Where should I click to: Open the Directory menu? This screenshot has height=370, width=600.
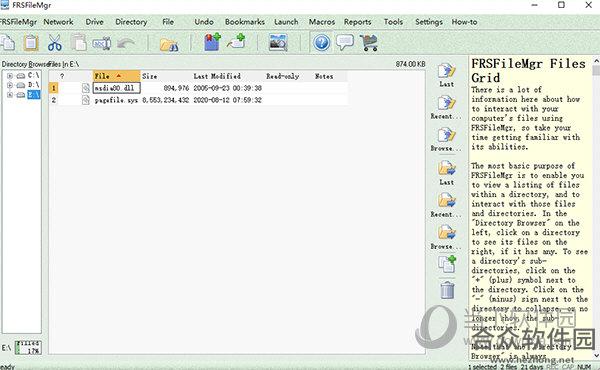[x=131, y=22]
